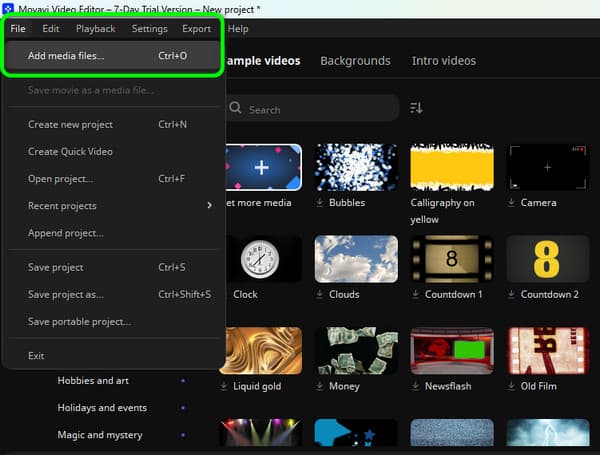Click download icon next to Countdown 1
This screenshot has height=455, width=600.
pyautogui.click(x=415, y=294)
